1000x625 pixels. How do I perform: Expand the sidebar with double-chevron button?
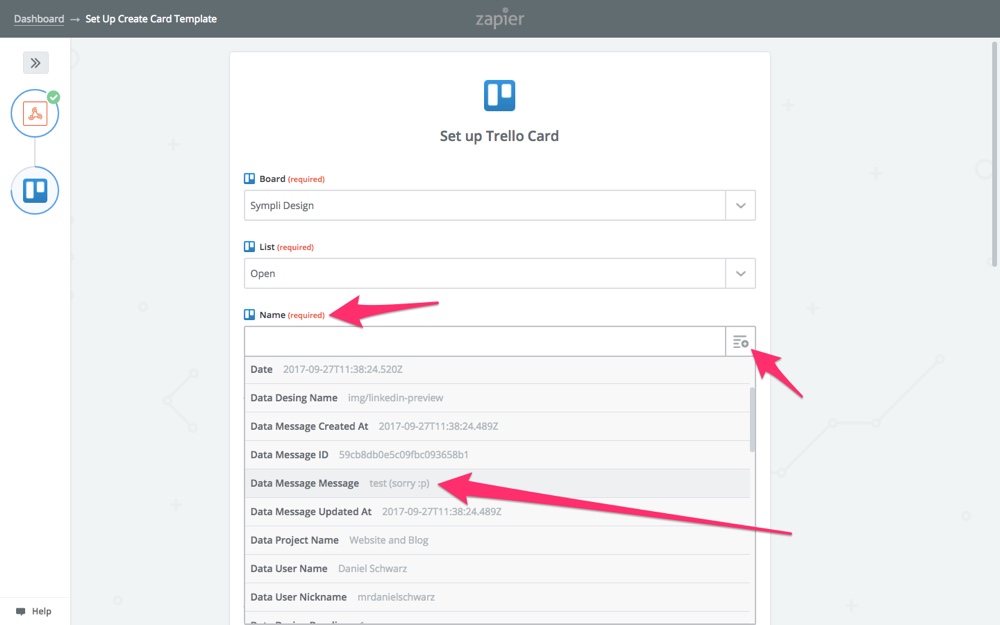(36, 62)
